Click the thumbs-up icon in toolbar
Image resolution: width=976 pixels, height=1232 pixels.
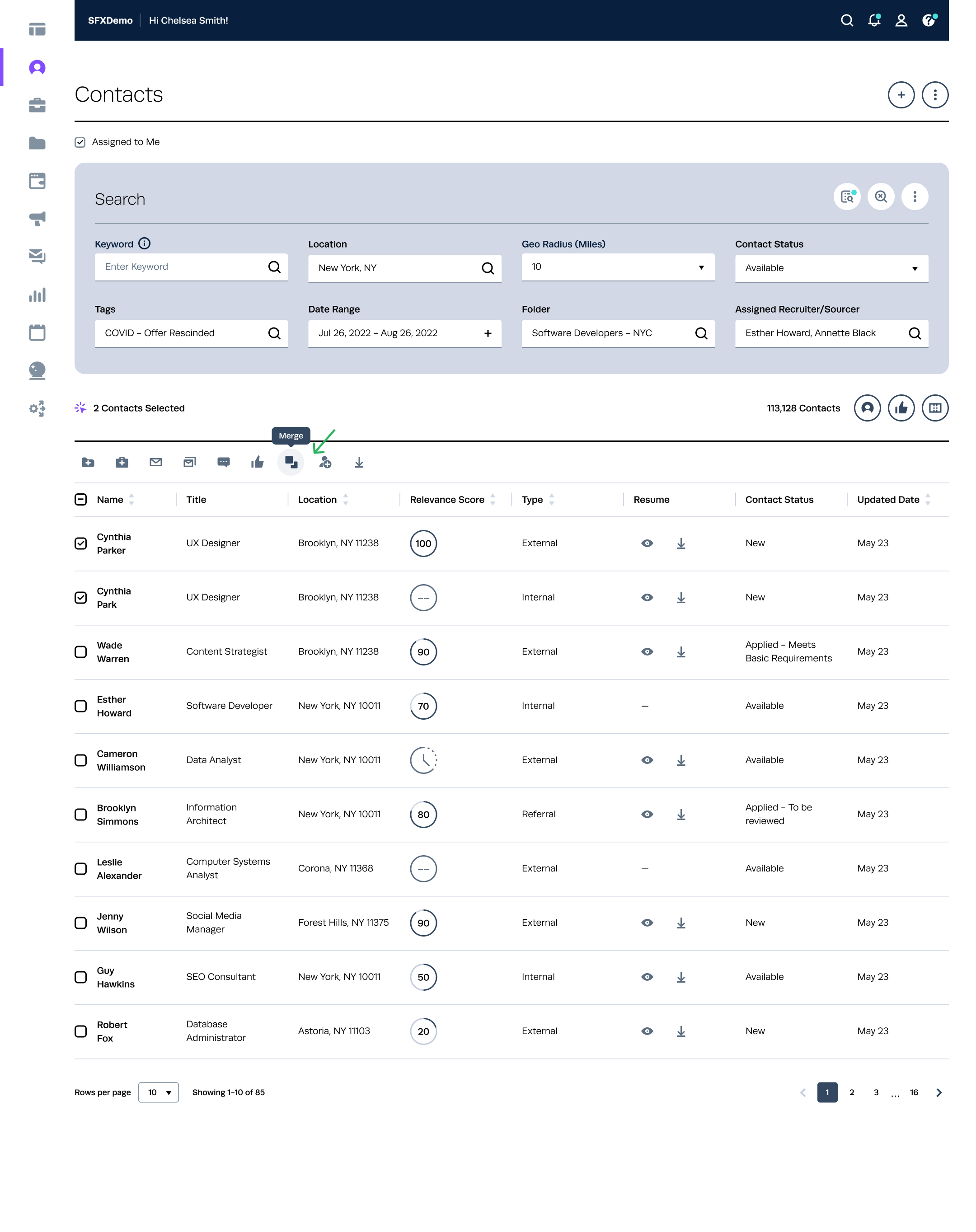[x=257, y=462]
